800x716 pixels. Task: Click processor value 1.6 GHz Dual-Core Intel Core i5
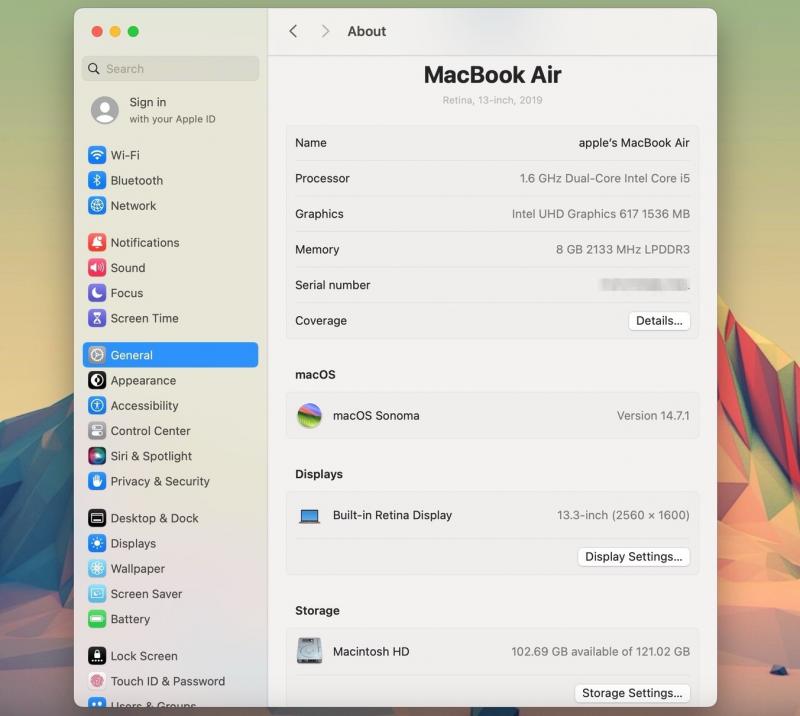point(605,178)
